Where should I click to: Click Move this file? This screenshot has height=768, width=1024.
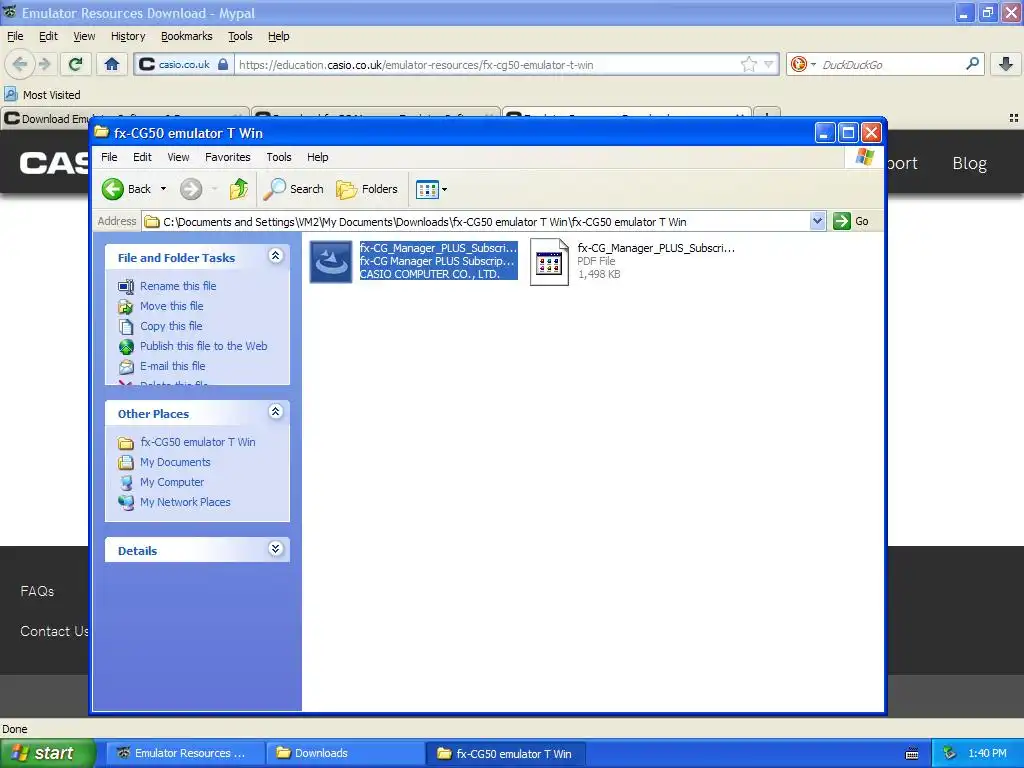172,306
